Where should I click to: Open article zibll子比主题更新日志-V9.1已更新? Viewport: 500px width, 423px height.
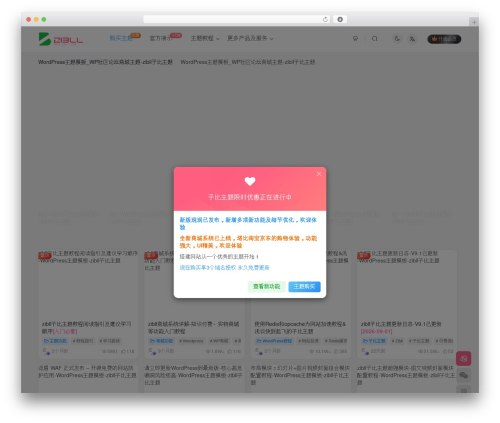tap(401, 327)
